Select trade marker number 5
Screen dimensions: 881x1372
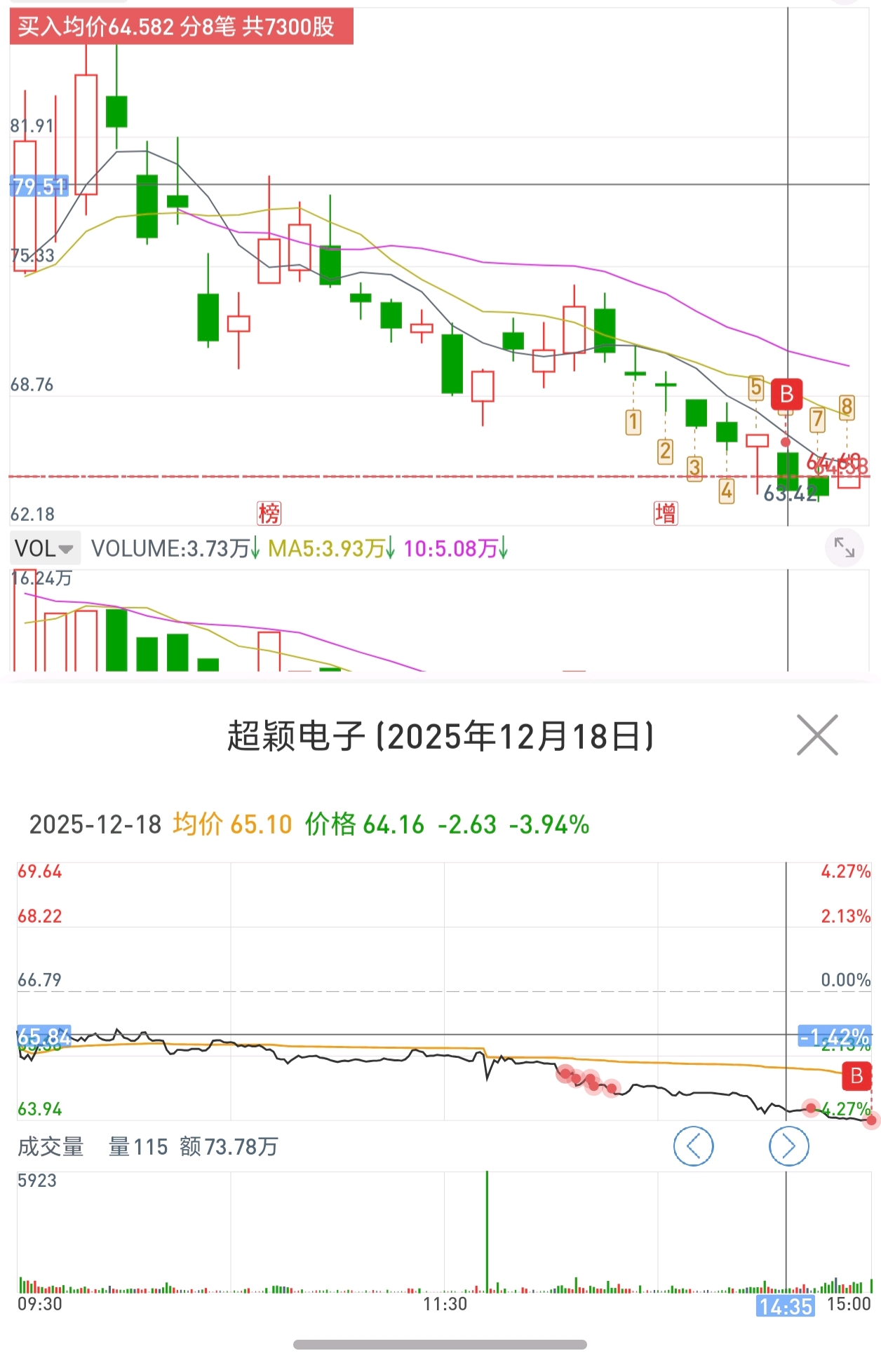(x=756, y=387)
